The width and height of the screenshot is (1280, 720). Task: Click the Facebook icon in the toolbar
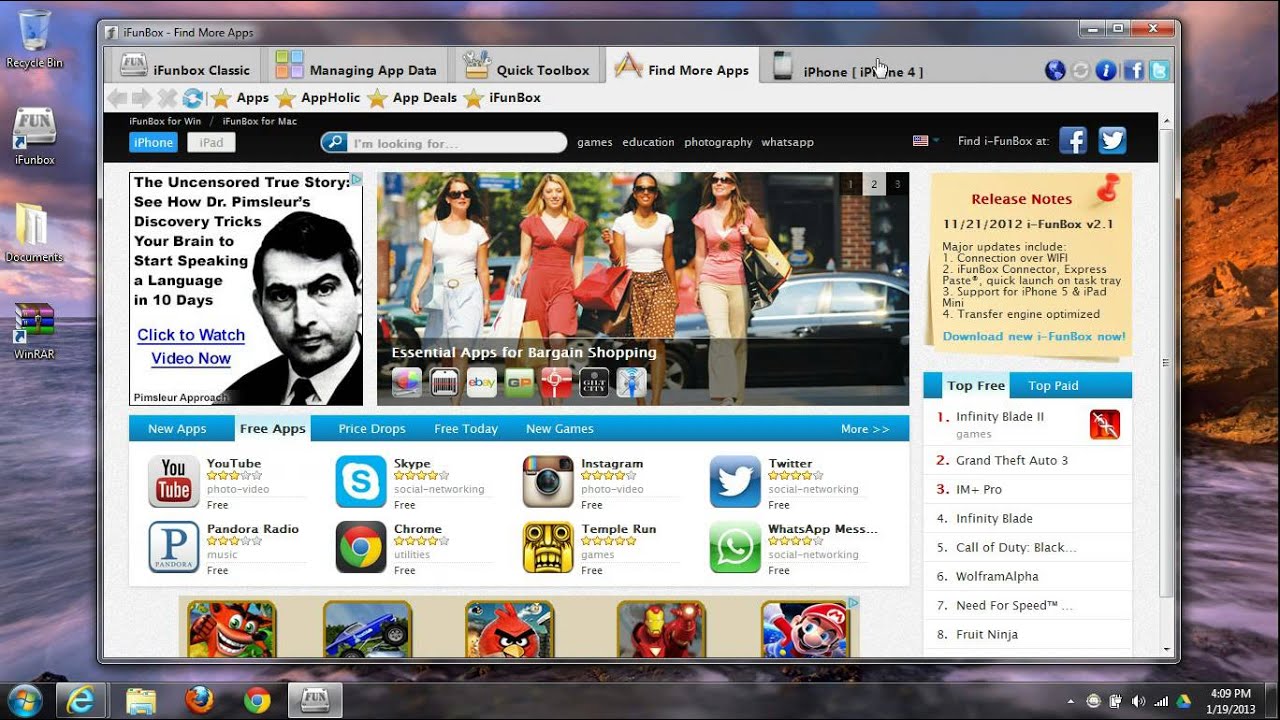[x=1133, y=70]
